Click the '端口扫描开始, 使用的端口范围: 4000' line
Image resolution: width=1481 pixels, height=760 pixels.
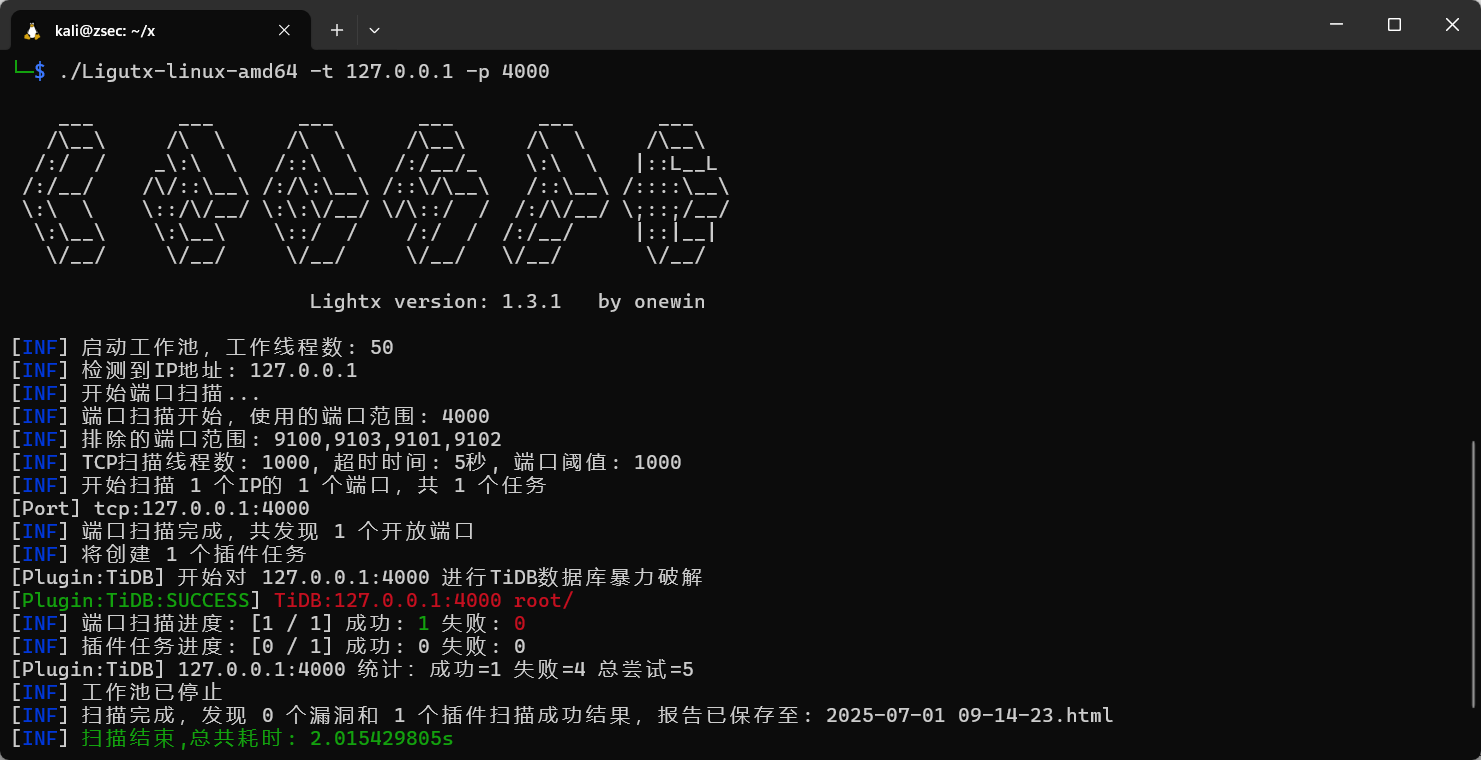point(250,416)
